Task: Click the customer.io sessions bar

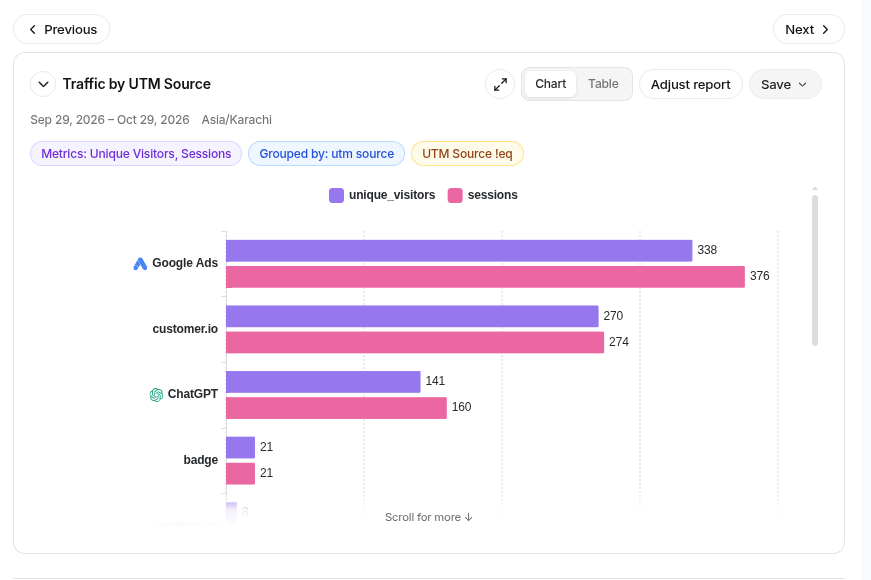Action: 415,342
